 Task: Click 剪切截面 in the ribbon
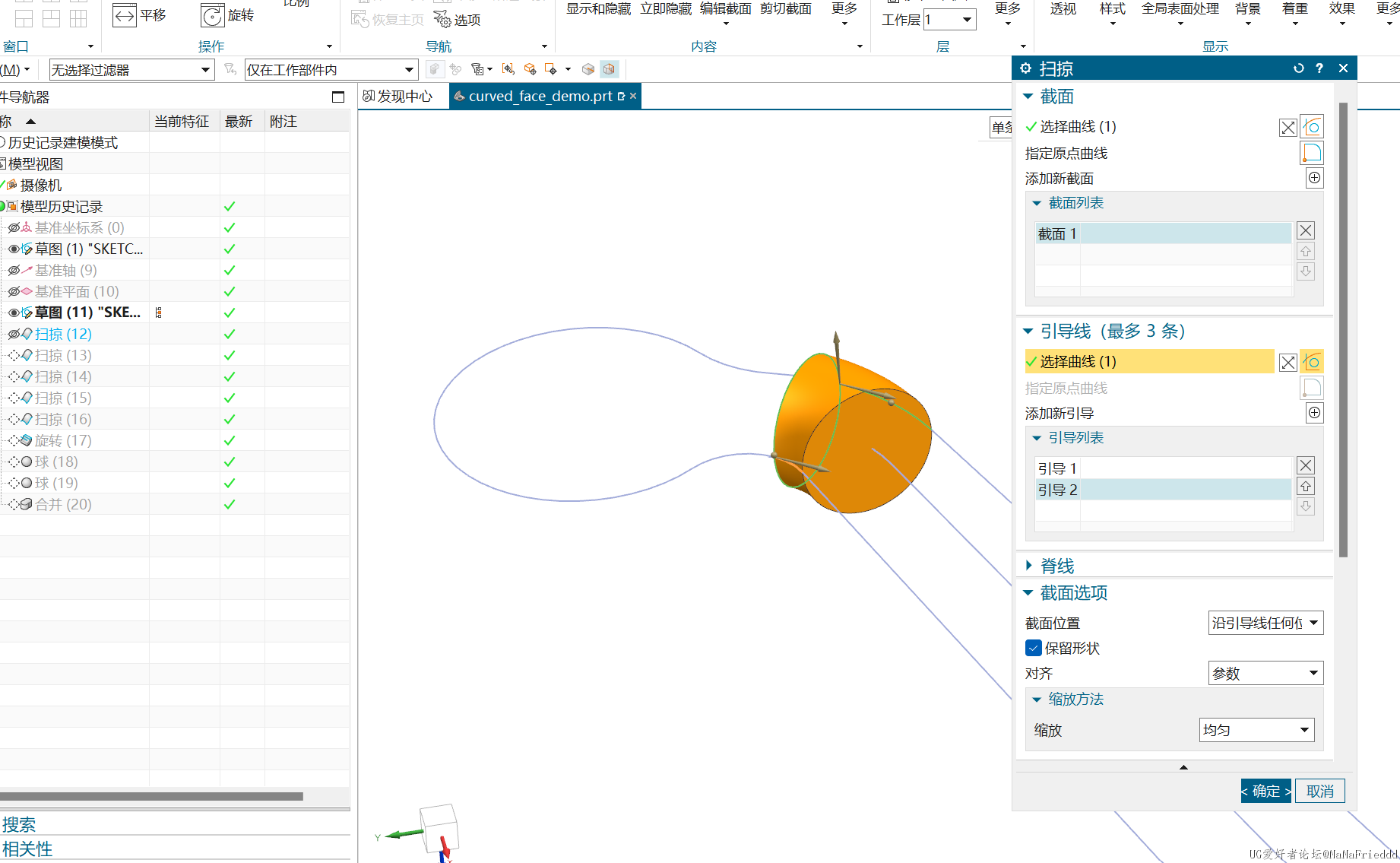(x=786, y=9)
